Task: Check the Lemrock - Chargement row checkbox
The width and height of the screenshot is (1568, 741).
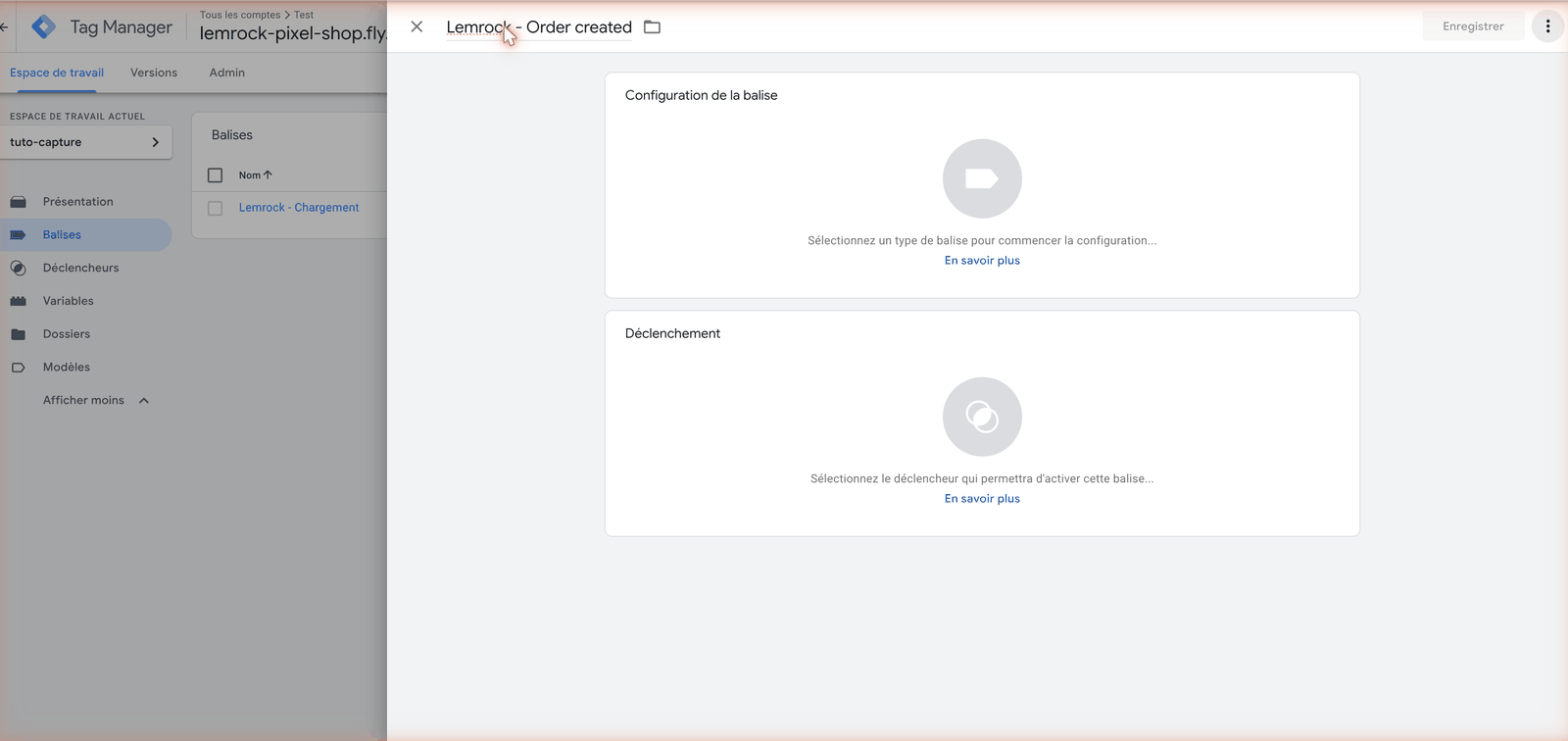Action: coord(215,208)
